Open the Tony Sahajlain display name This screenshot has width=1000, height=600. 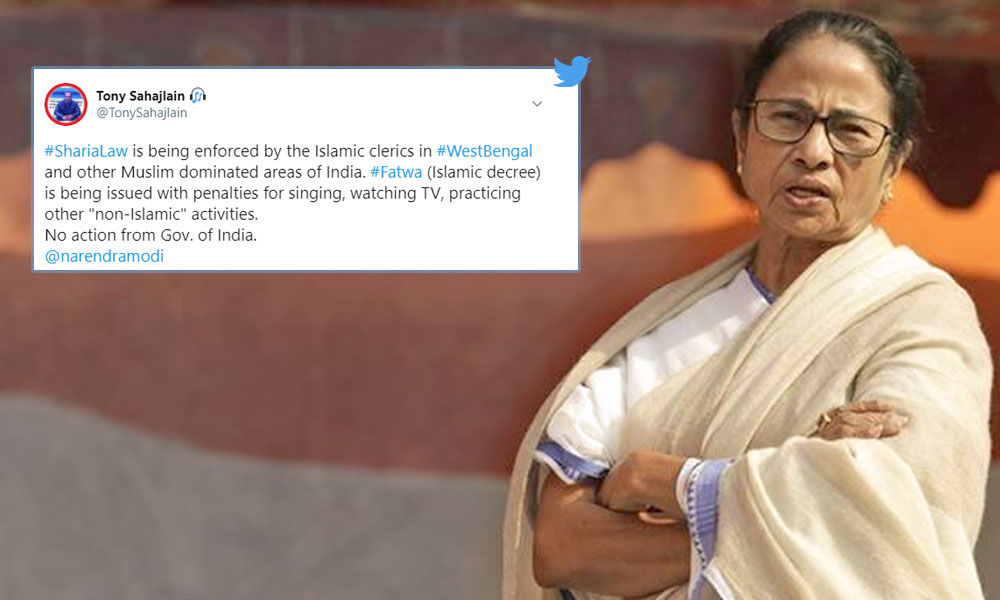click(140, 96)
